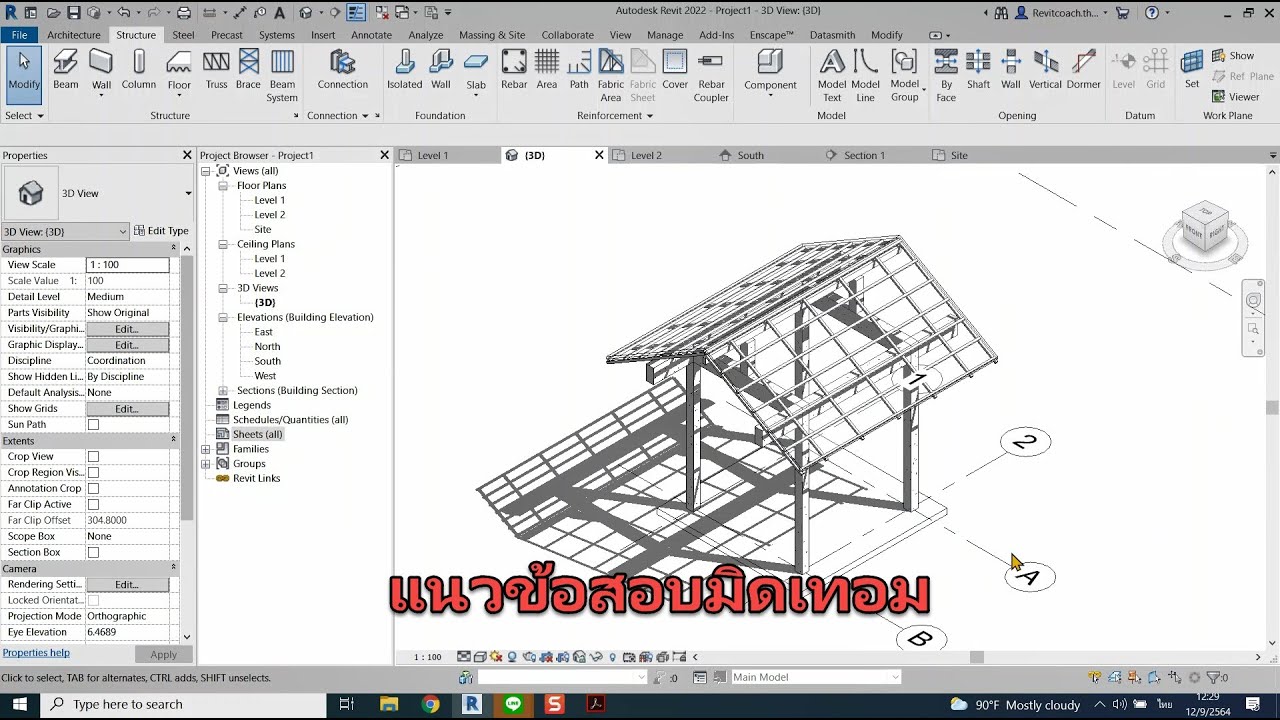The height and width of the screenshot is (720, 1280).
Task: Open the Component tool
Action: coord(770,71)
